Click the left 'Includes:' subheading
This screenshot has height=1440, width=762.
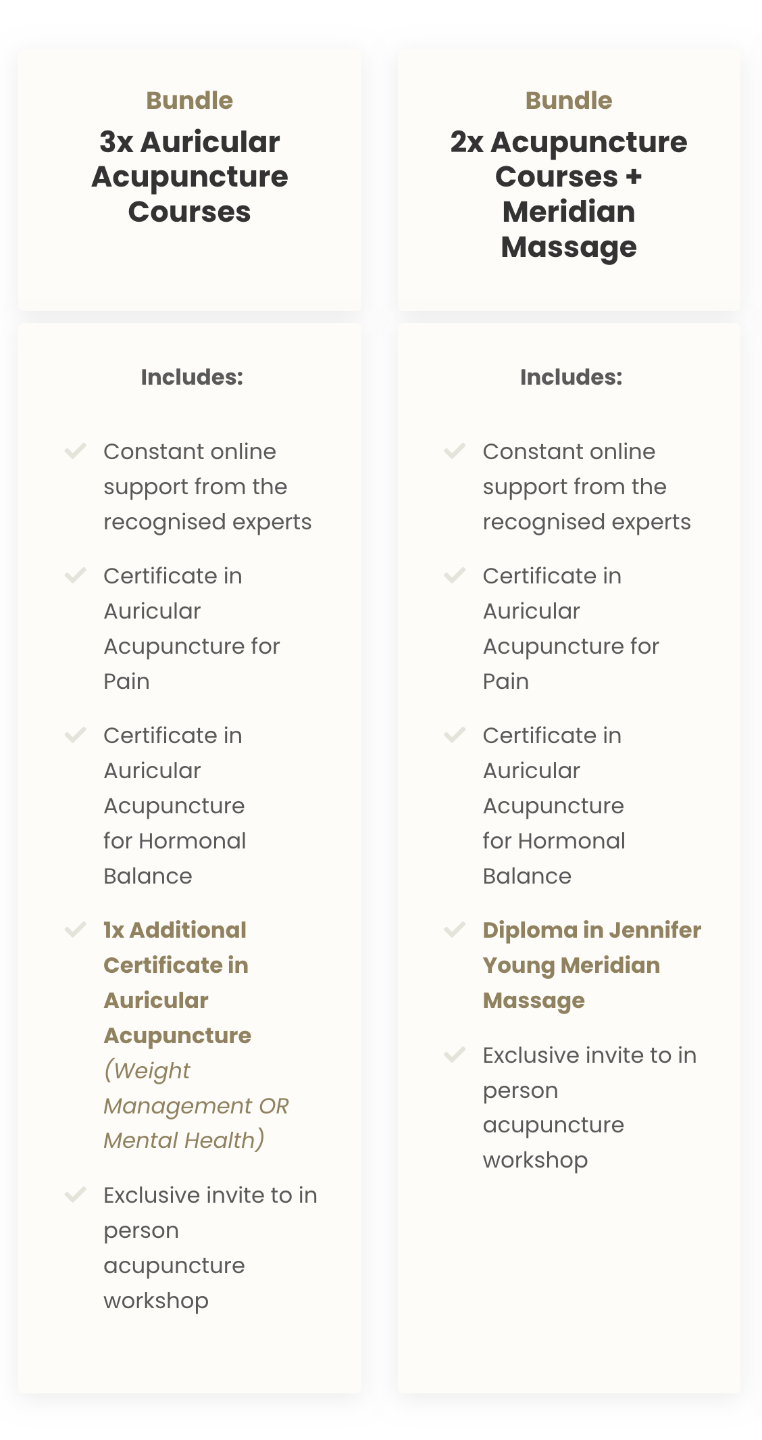(192, 377)
